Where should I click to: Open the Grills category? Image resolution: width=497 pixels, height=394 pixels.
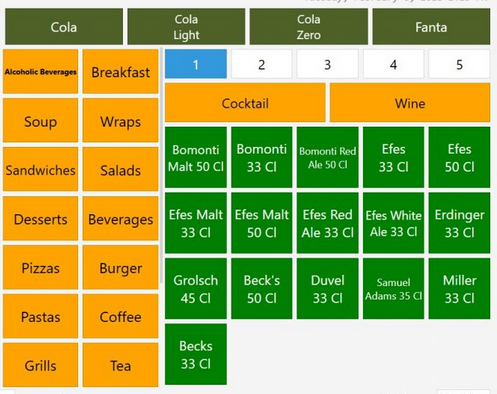click(x=40, y=365)
